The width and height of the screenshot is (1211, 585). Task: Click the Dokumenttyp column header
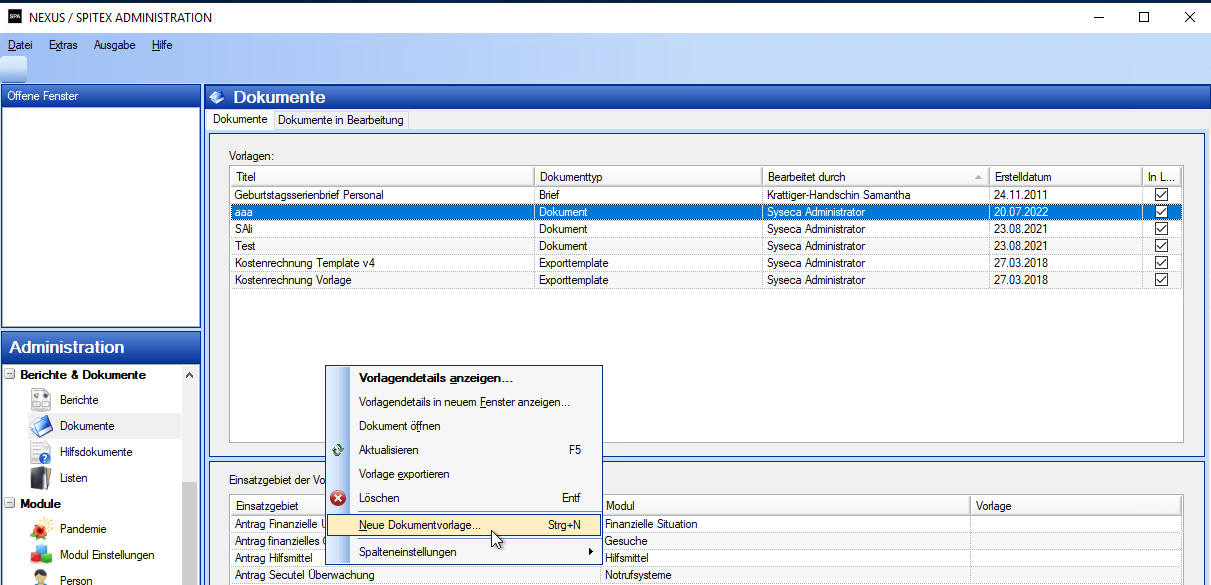(648, 177)
